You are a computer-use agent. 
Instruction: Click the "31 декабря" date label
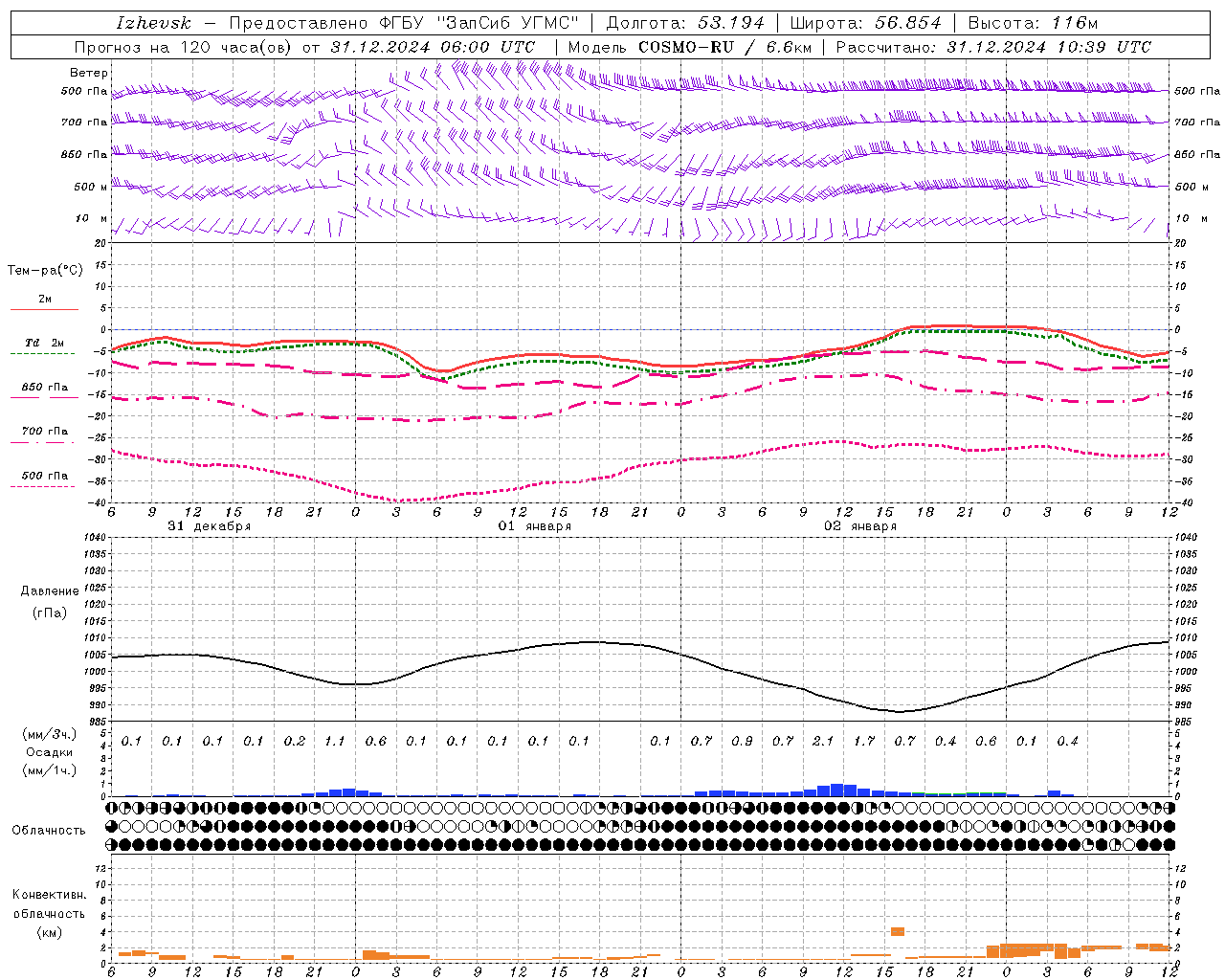coord(210,526)
